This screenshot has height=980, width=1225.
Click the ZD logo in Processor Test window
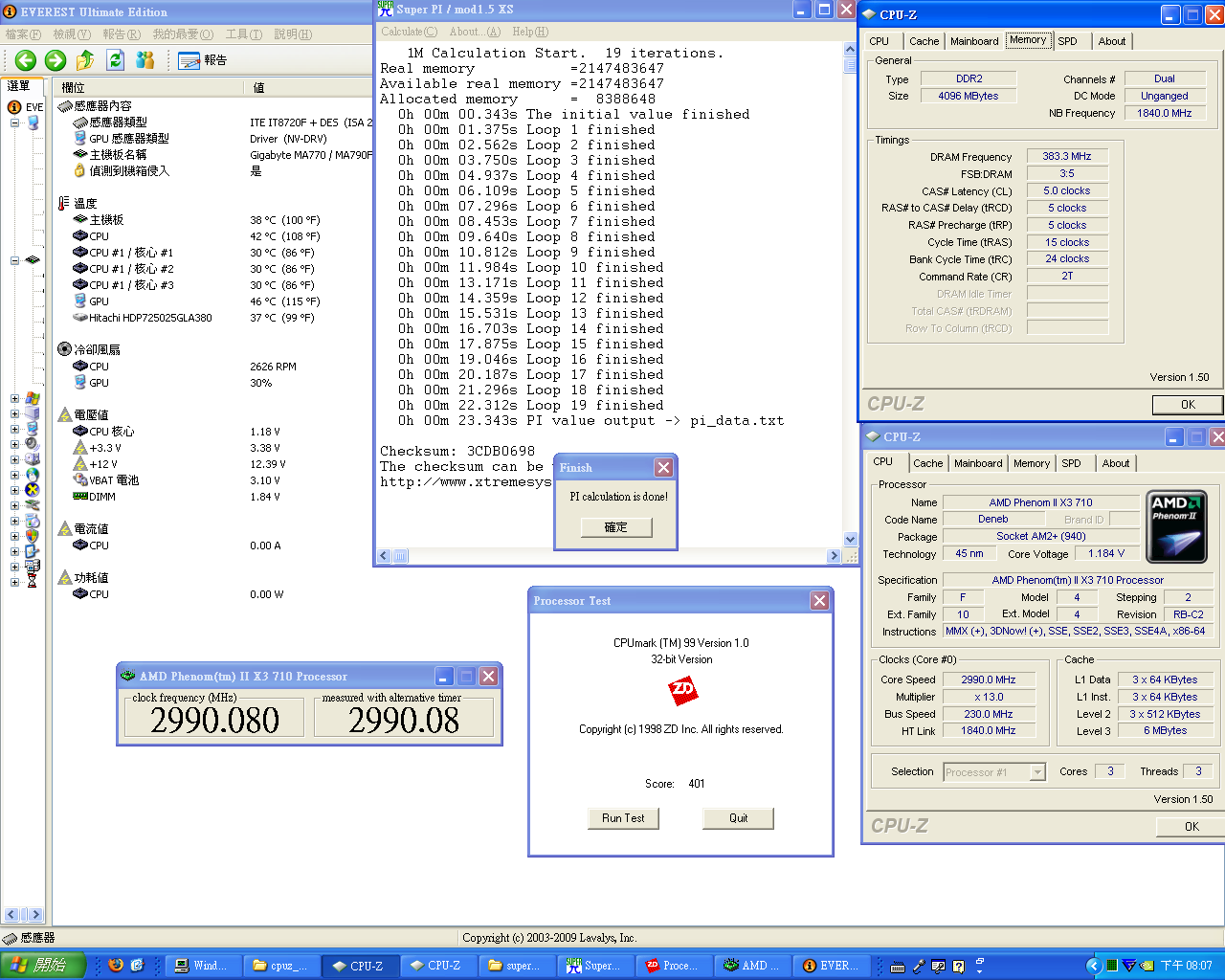click(682, 690)
